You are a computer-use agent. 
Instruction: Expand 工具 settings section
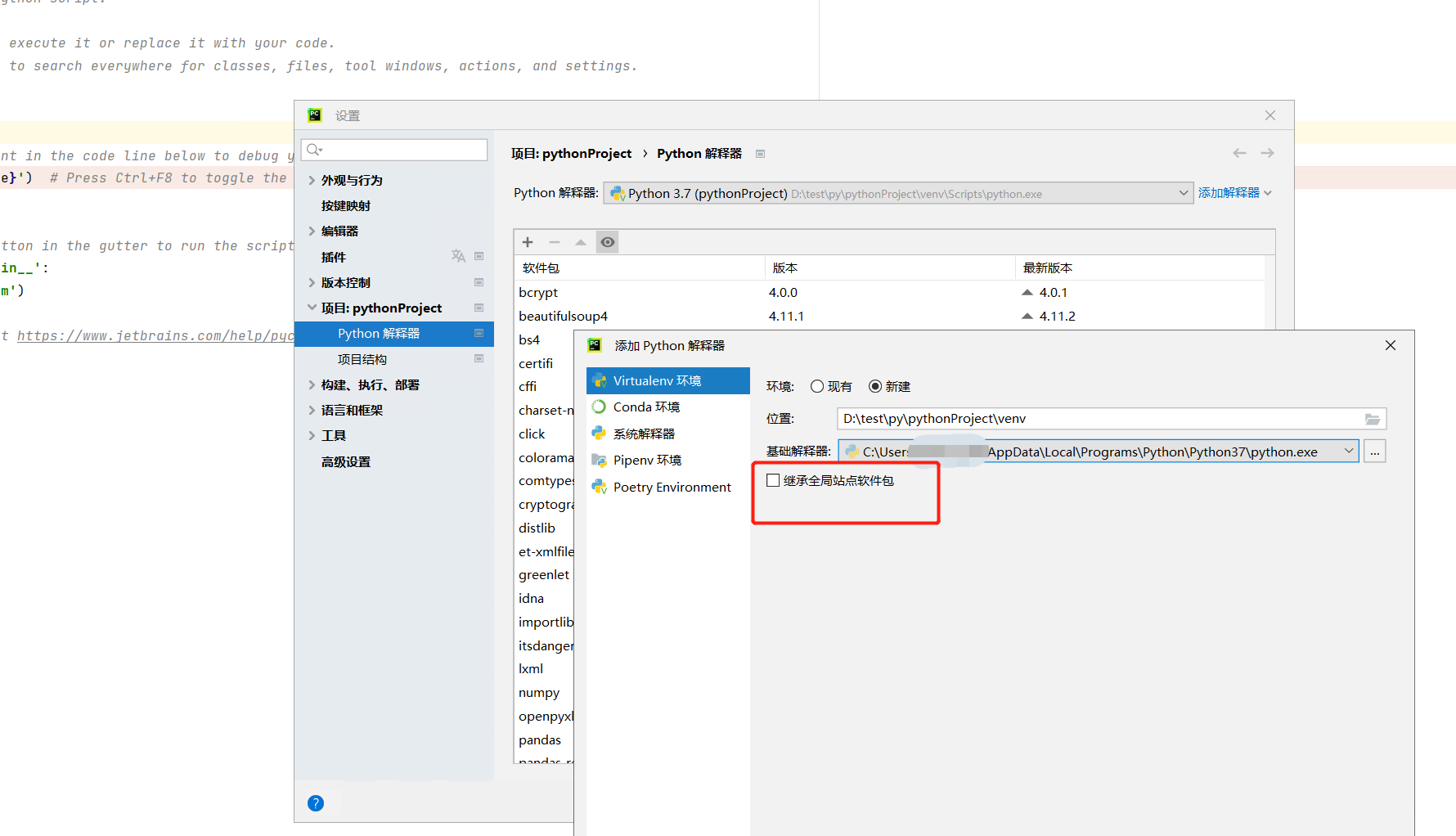click(x=312, y=435)
